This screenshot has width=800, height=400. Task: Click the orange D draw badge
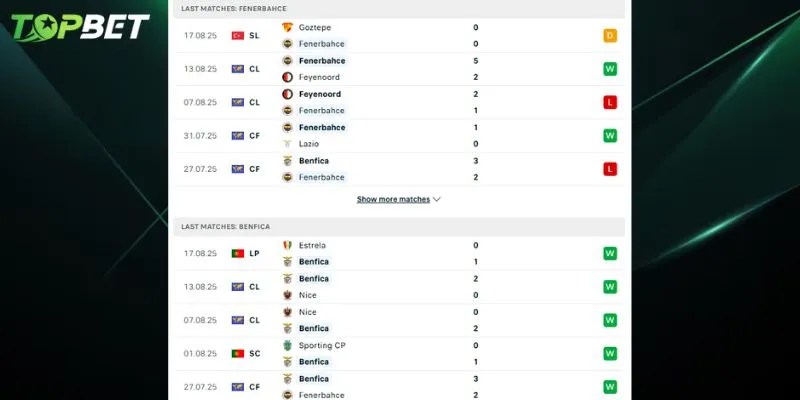coord(610,36)
